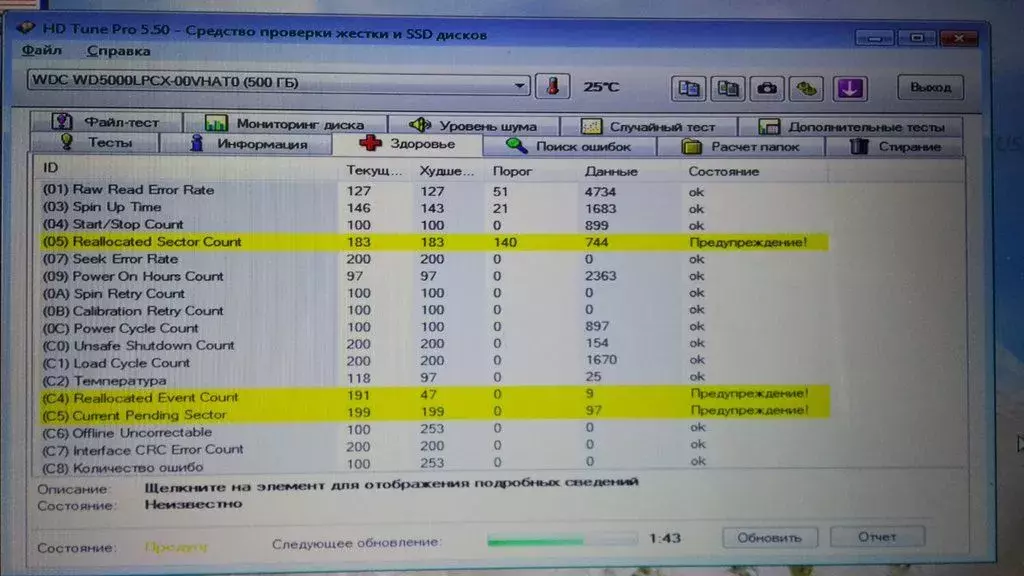Switch to the Поиск ошибок tab
The width and height of the screenshot is (1024, 576).
click(x=569, y=146)
